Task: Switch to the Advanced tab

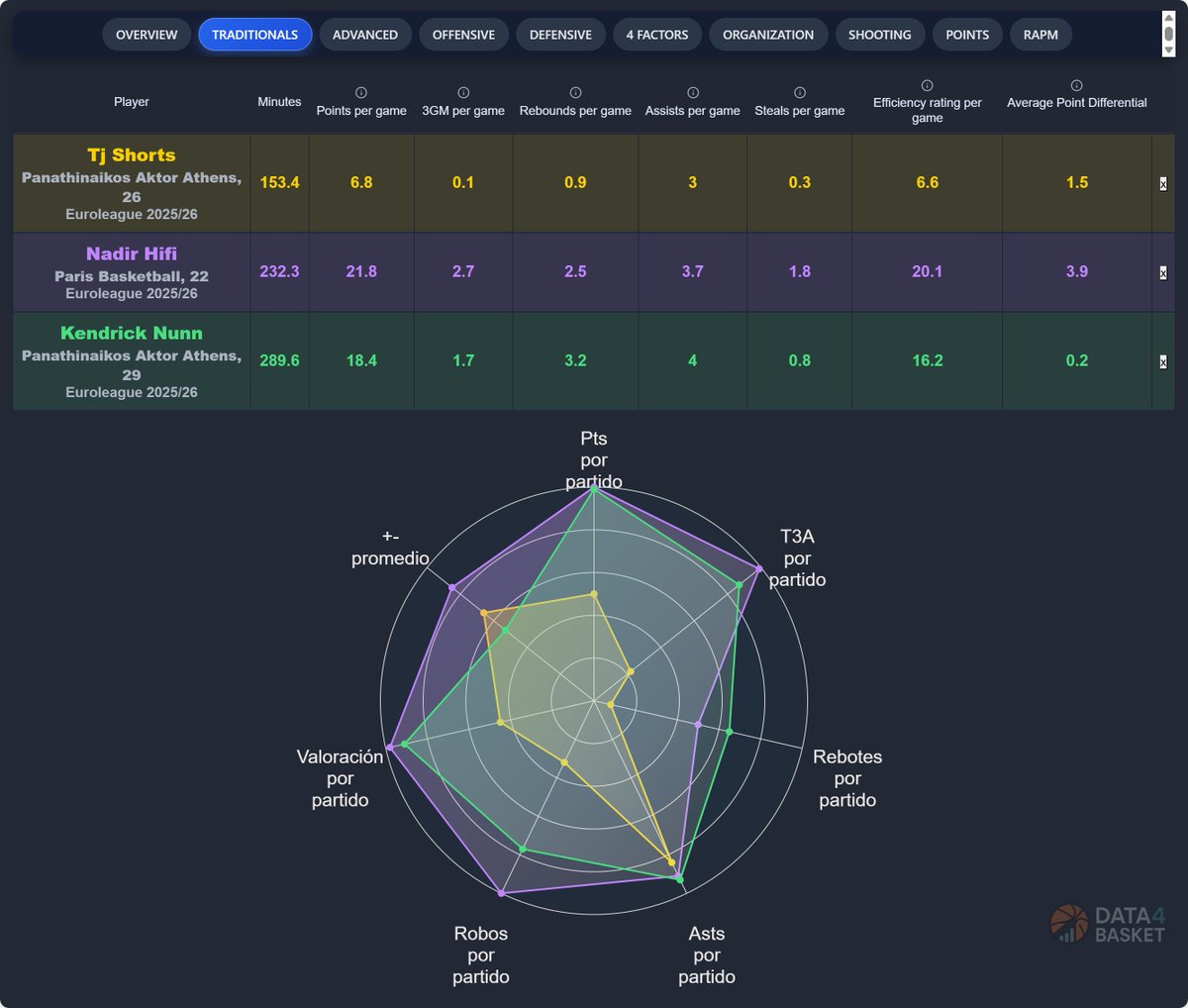Action: tap(365, 35)
